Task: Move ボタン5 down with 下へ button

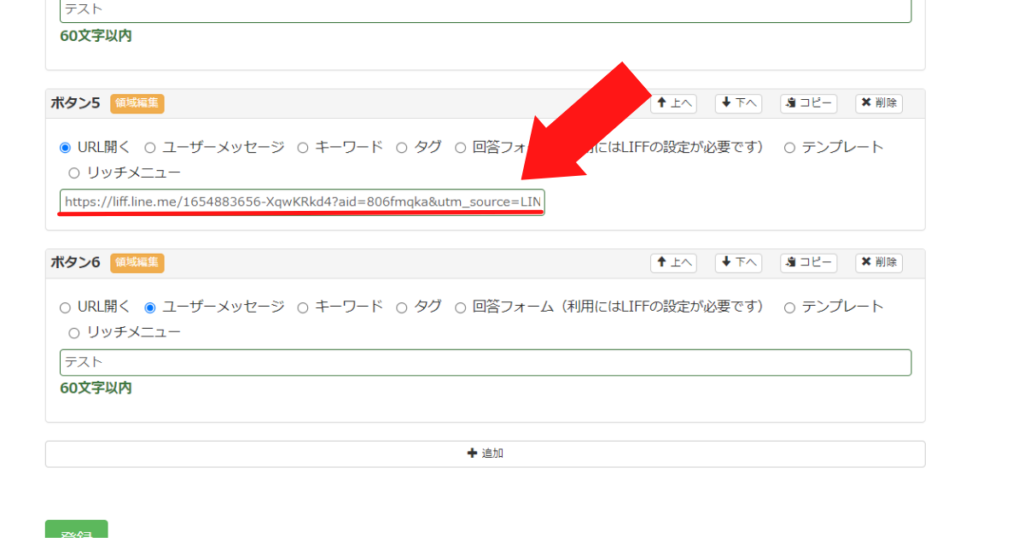Action: click(x=739, y=103)
